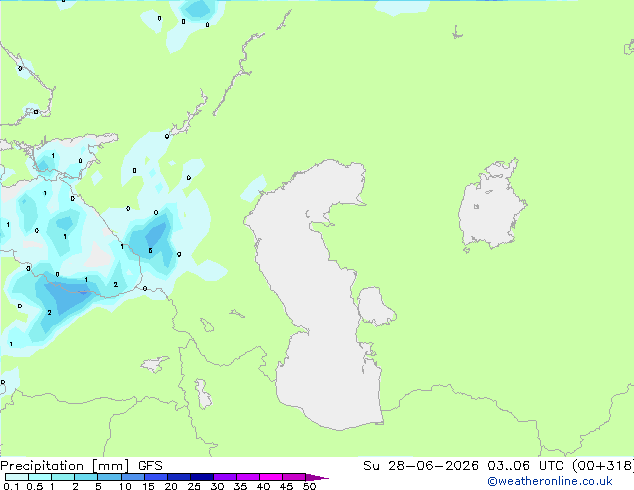Screen dimensions: 634x490
Task: Click the date text 'Su 28-06-2026'
Action: [x=421, y=466]
